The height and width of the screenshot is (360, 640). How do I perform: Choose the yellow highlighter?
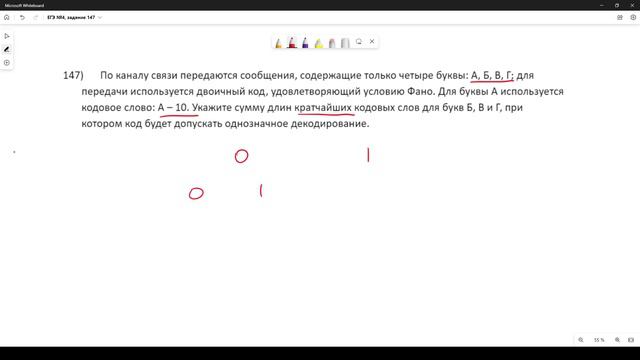(x=319, y=42)
